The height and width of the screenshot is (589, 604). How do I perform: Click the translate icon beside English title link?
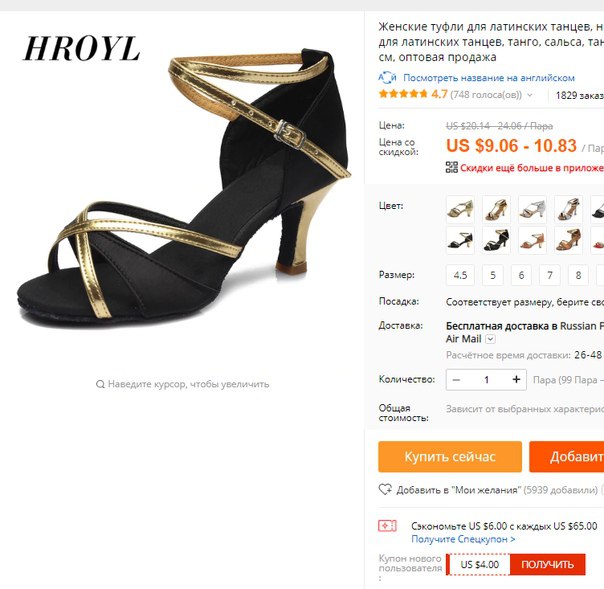[387, 78]
